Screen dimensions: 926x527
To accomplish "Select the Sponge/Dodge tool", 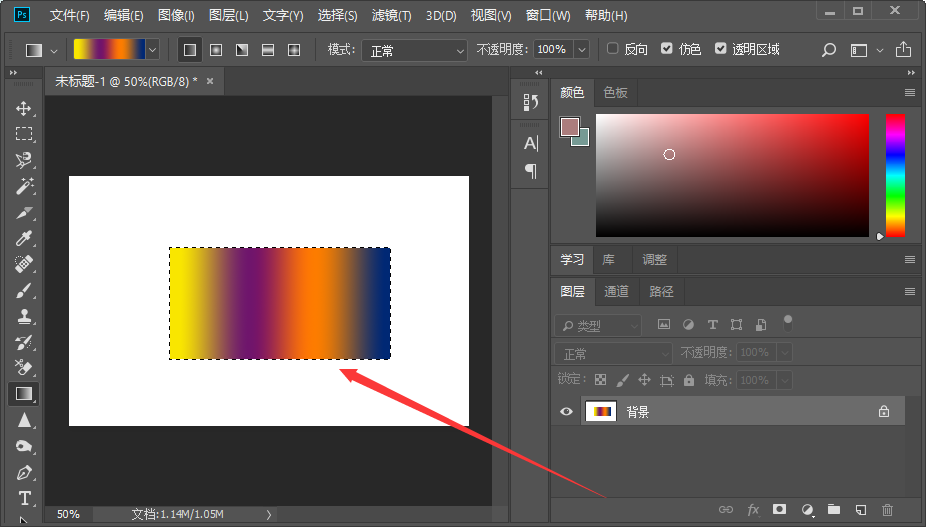I will (x=24, y=446).
